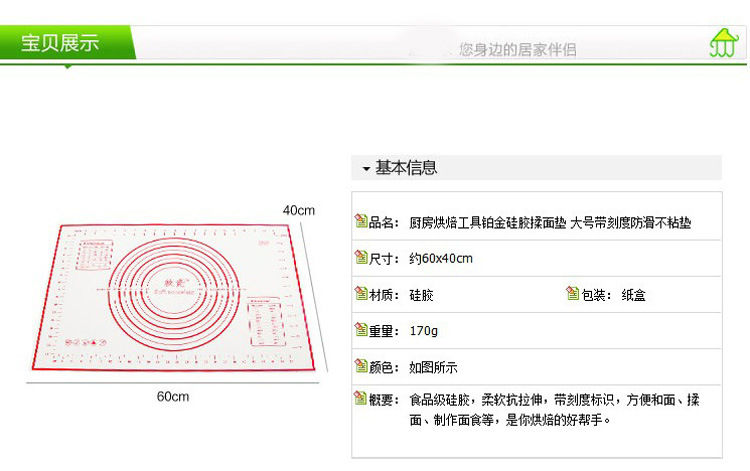The width and height of the screenshot is (750, 471).
Task: Click the icon before 颜色 label
Action: [x=361, y=367]
